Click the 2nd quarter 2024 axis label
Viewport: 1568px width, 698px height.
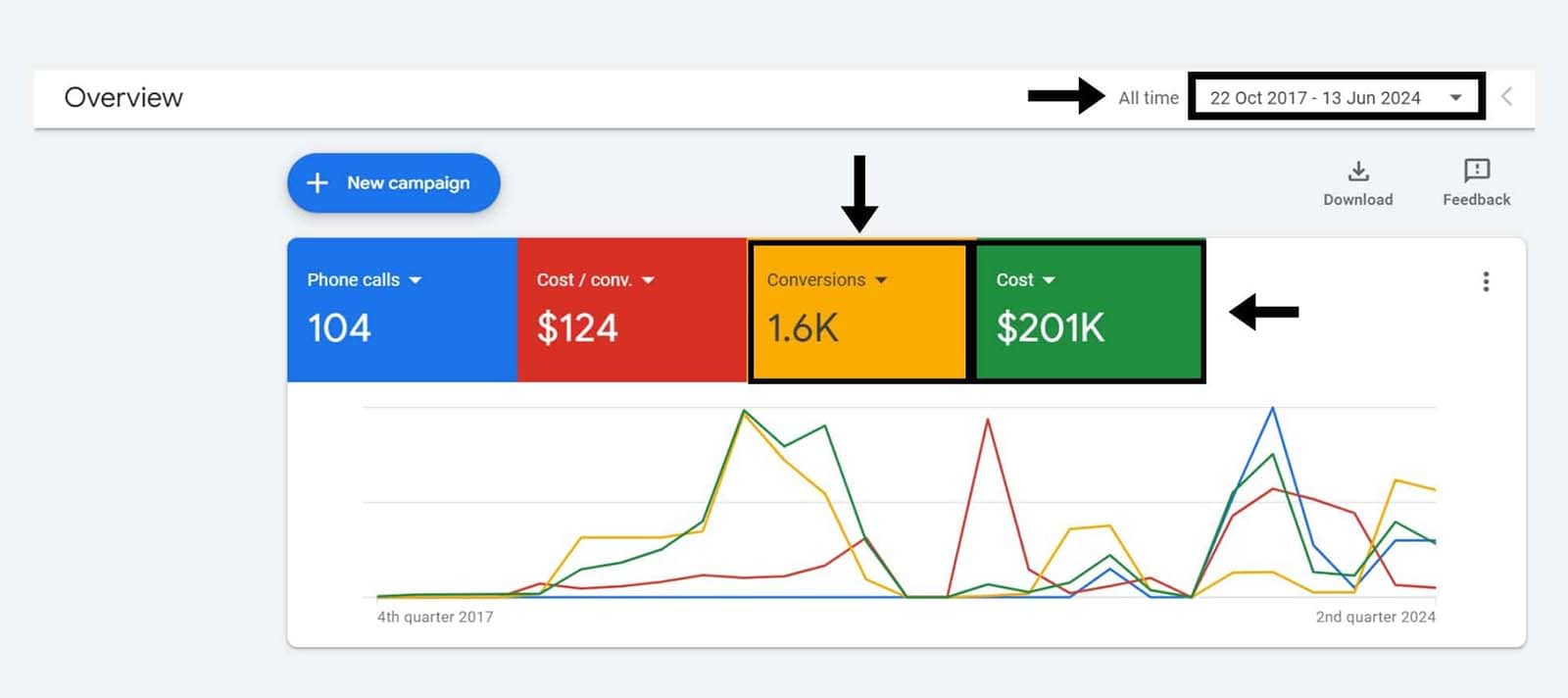(1375, 617)
